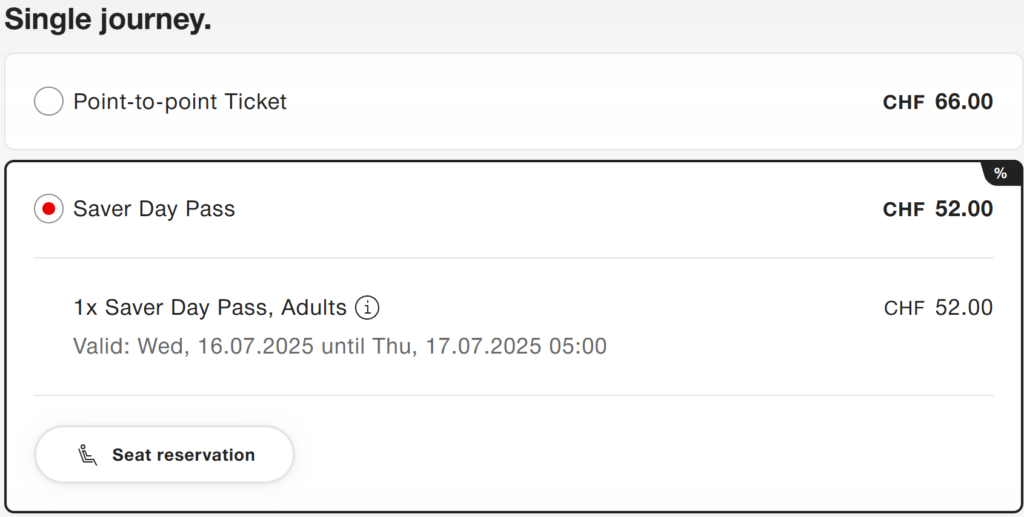This screenshot has width=1024, height=517.
Task: Click the 'CHF' label before 66.00
Action: coord(903,102)
